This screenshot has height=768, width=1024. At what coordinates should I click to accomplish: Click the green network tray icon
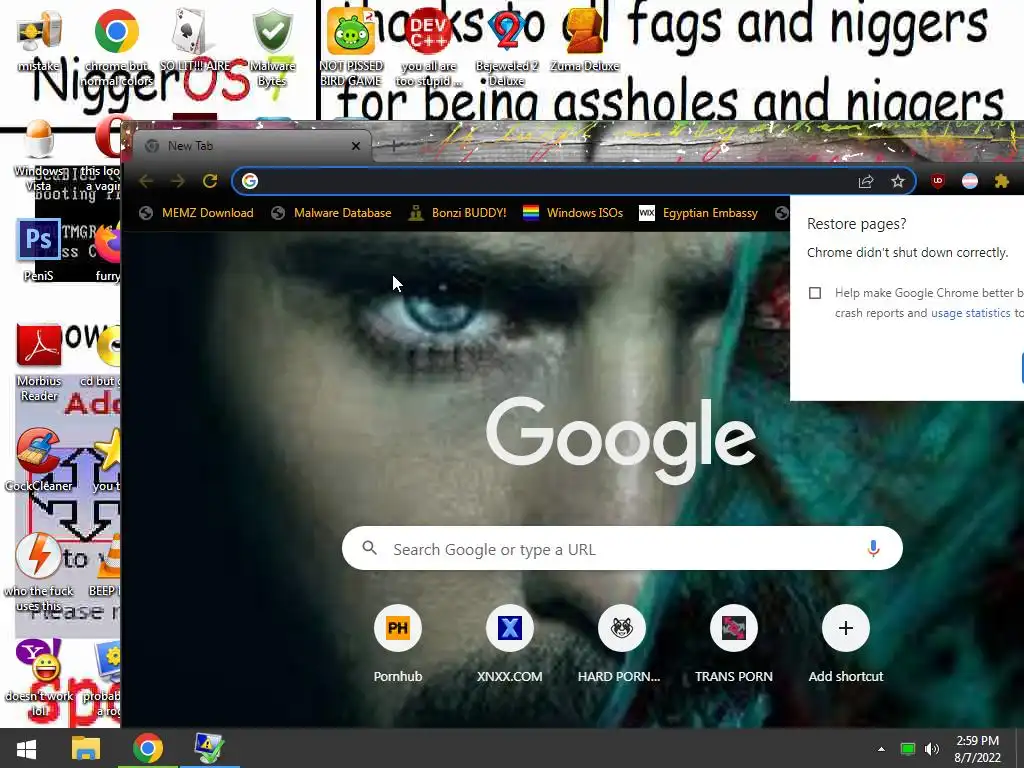click(x=908, y=749)
